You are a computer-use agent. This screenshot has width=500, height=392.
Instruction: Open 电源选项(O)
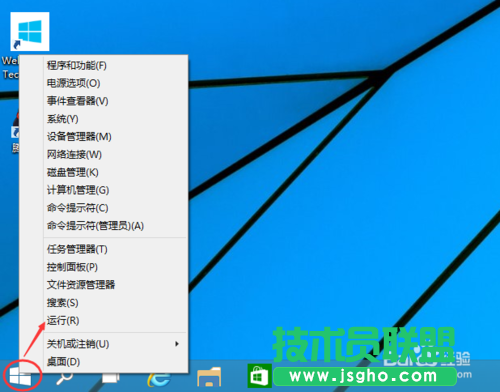point(104,83)
